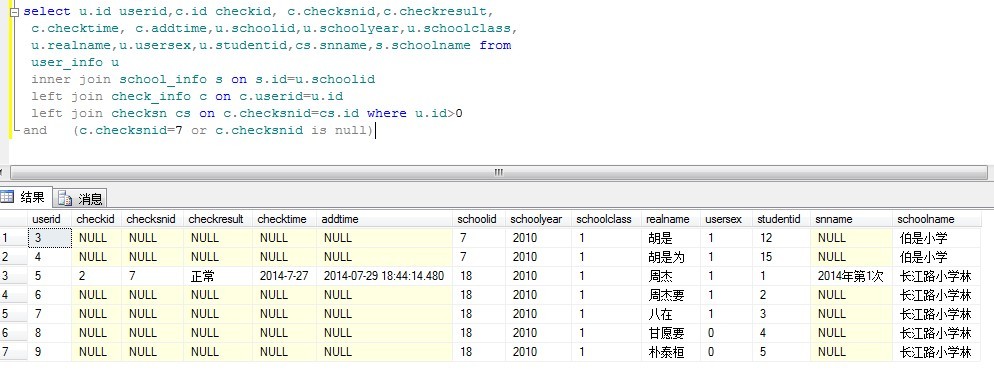The image size is (994, 381).
Task: Select the schoolname column header
Action: click(936, 219)
